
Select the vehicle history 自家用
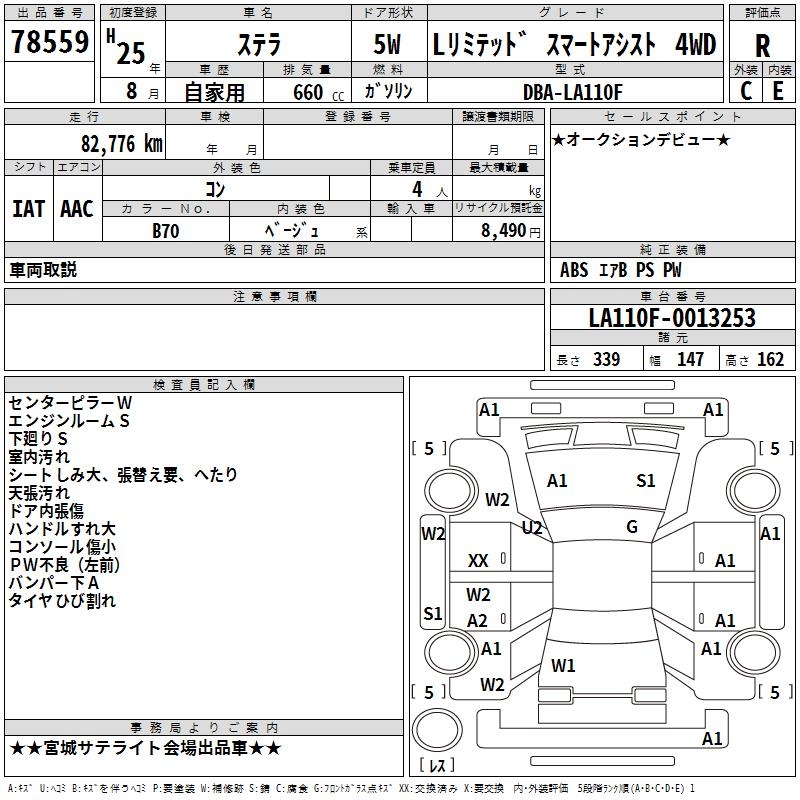point(214,92)
